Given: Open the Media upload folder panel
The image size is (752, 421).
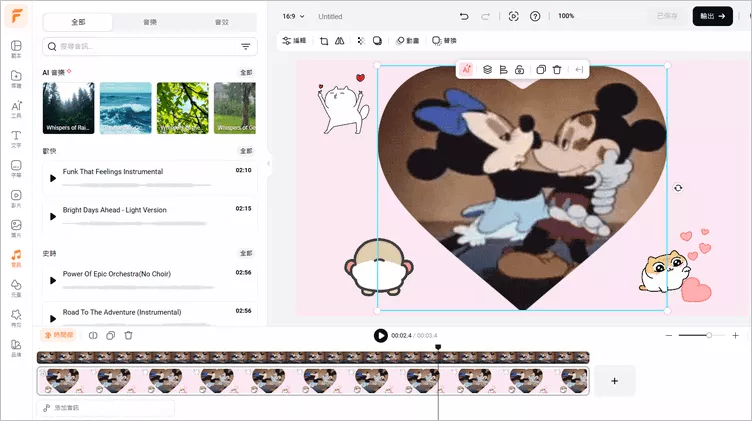Looking at the screenshot, I should coord(16,79).
